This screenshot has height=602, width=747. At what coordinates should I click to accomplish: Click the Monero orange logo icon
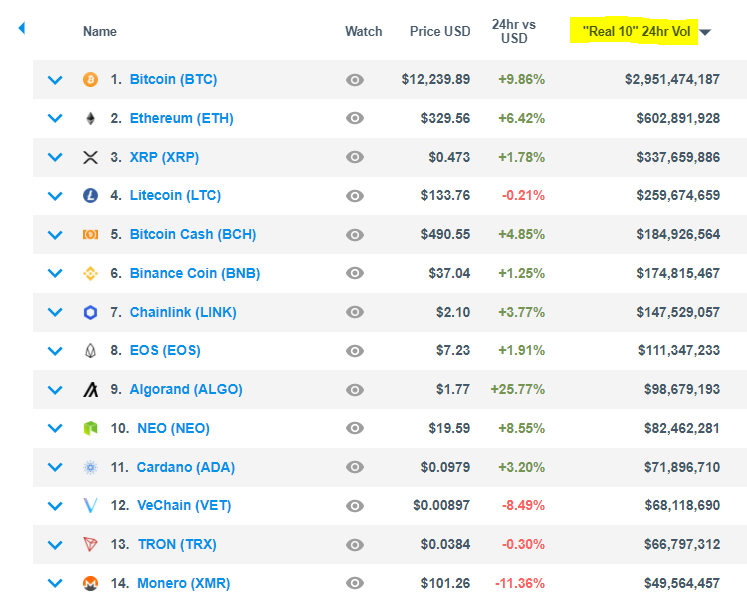click(90, 583)
